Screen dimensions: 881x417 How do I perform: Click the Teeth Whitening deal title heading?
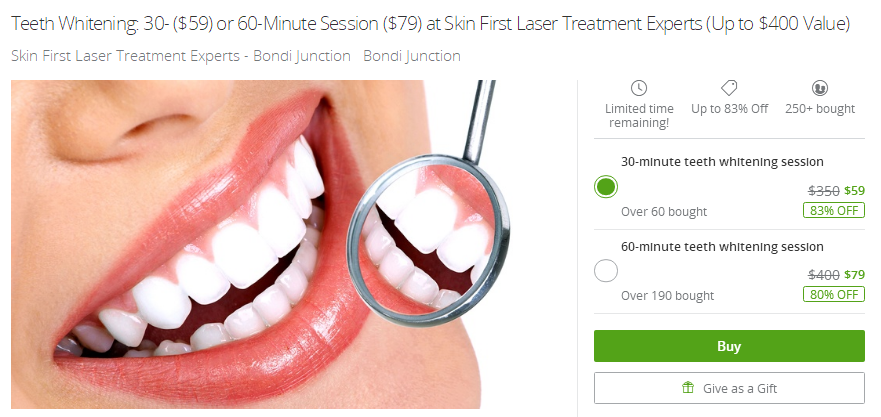pyautogui.click(x=430, y=24)
